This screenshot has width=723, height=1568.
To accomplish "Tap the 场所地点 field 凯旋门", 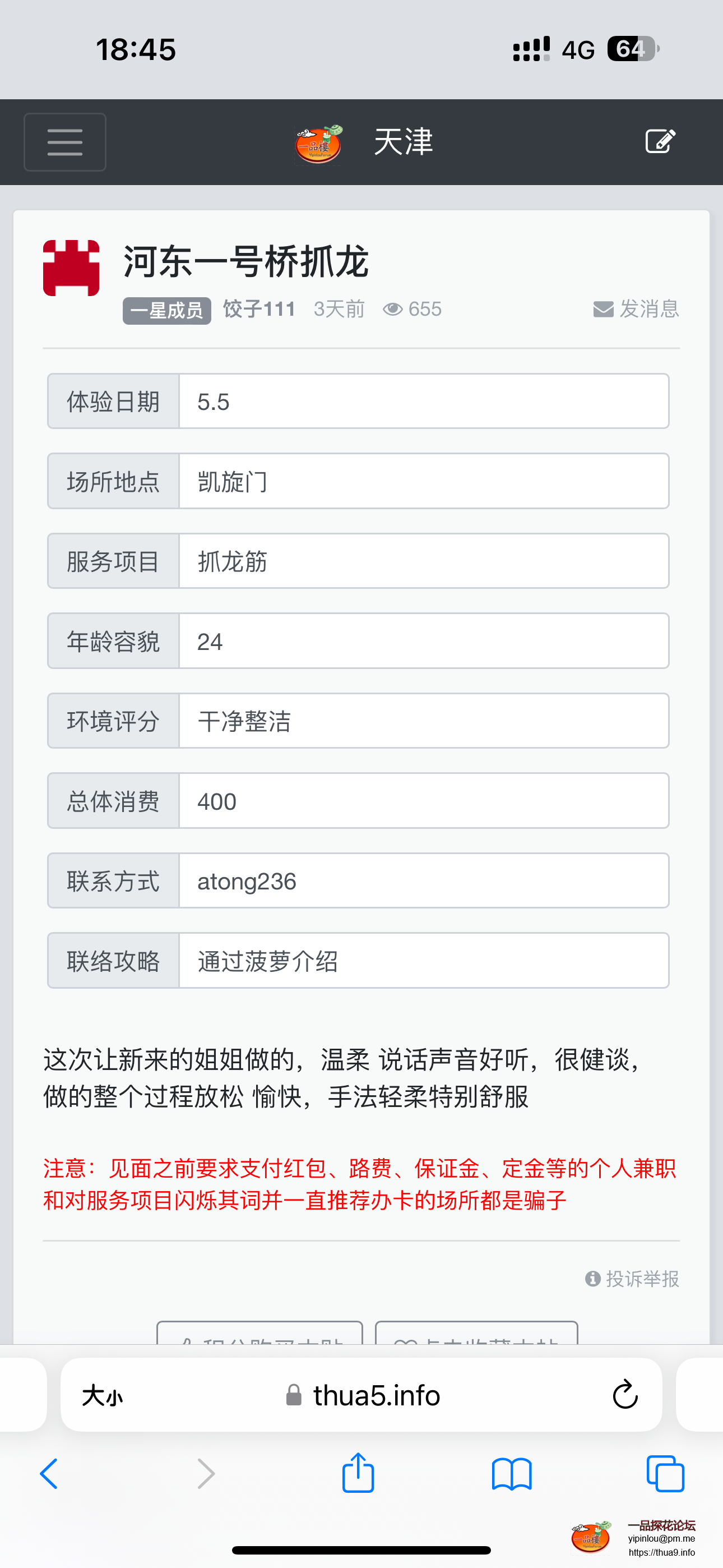I will click(424, 481).
